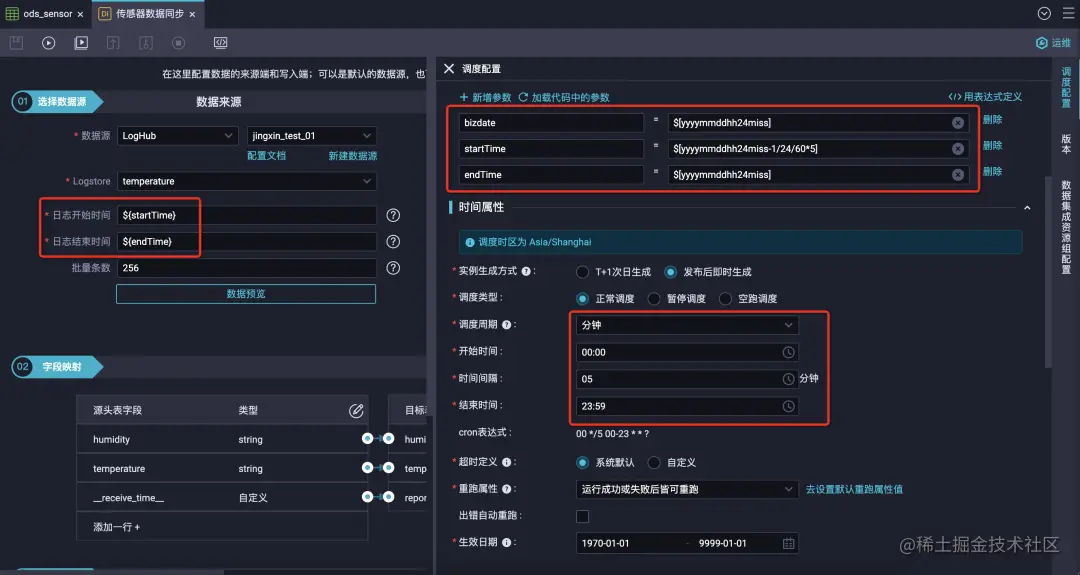Open the 重跑属性 dropdown

click(x=687, y=489)
